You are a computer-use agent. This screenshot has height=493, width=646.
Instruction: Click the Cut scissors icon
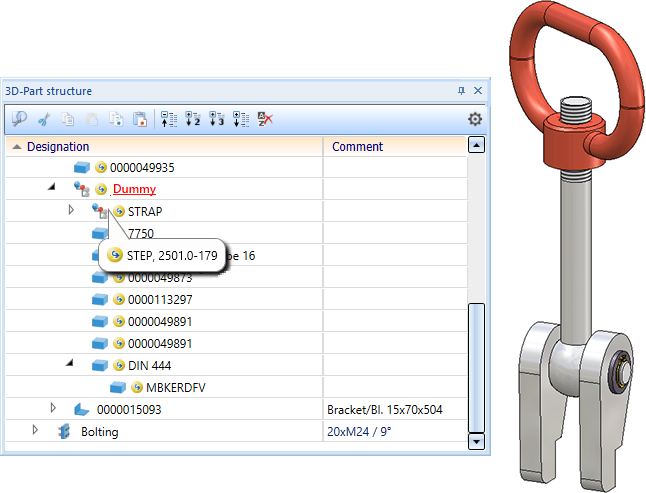pos(43,119)
